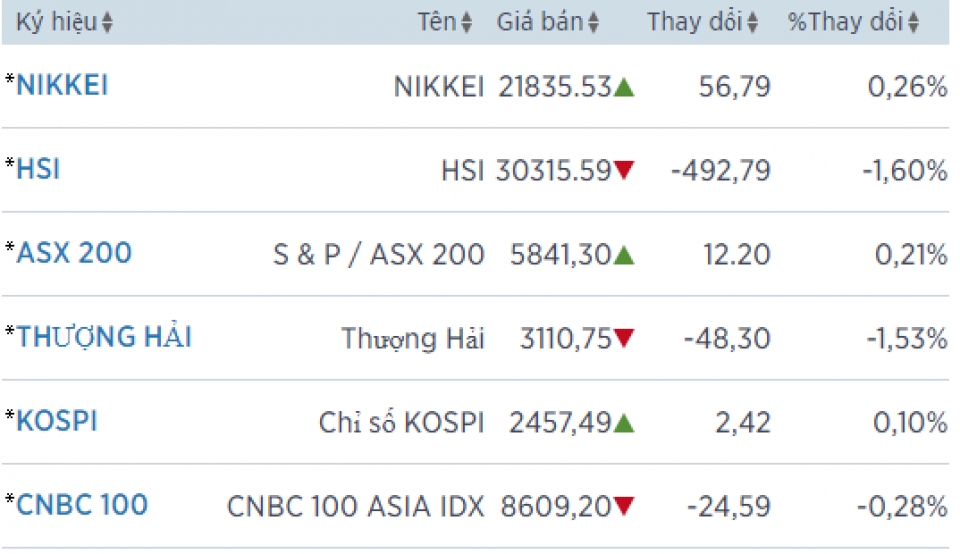This screenshot has width=960, height=554.
Task: Click the sort arrows beside Thay đổi
Action: click(753, 23)
